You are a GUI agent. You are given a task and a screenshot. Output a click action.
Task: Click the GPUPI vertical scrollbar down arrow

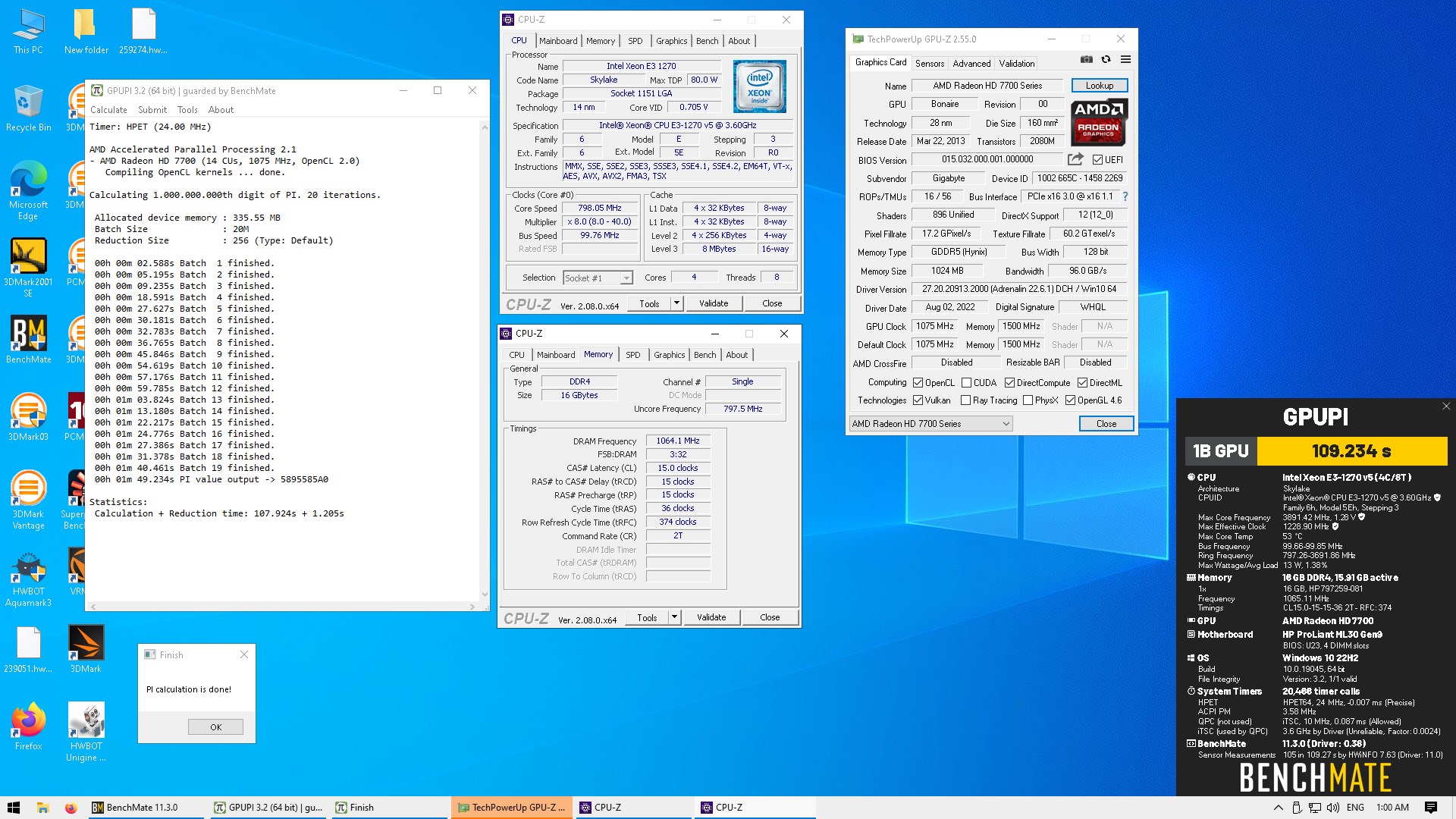coord(485,595)
